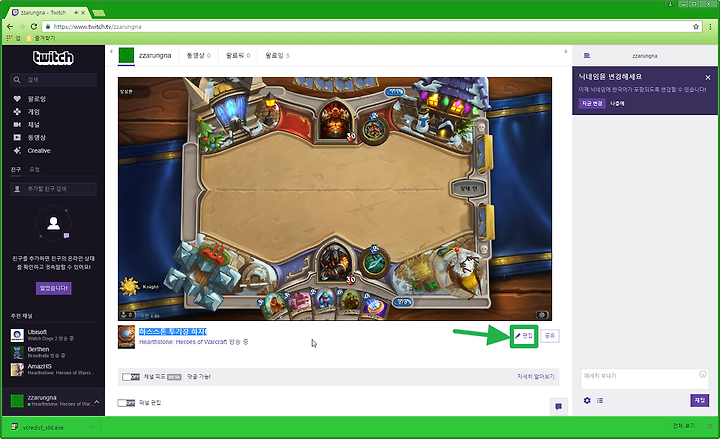Open the Berthen recommended channel avatar

17,353
